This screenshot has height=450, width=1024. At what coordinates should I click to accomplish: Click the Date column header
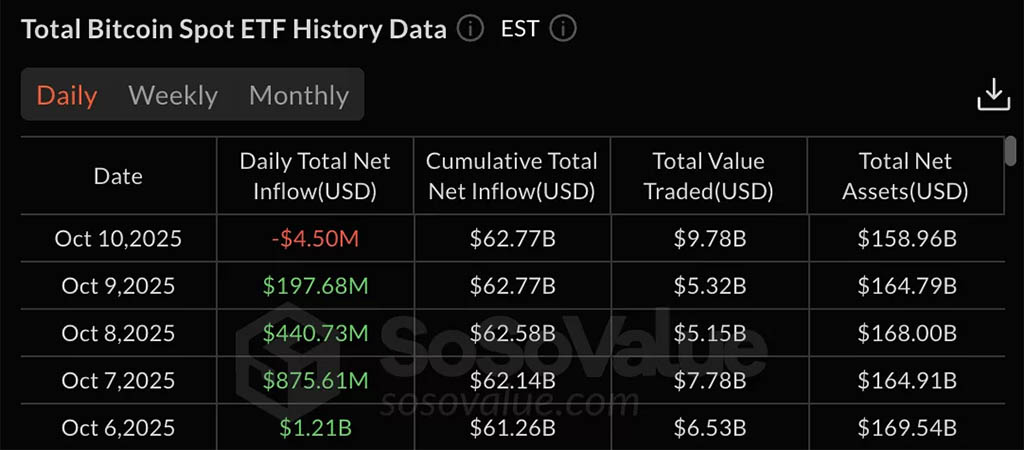pyautogui.click(x=118, y=176)
